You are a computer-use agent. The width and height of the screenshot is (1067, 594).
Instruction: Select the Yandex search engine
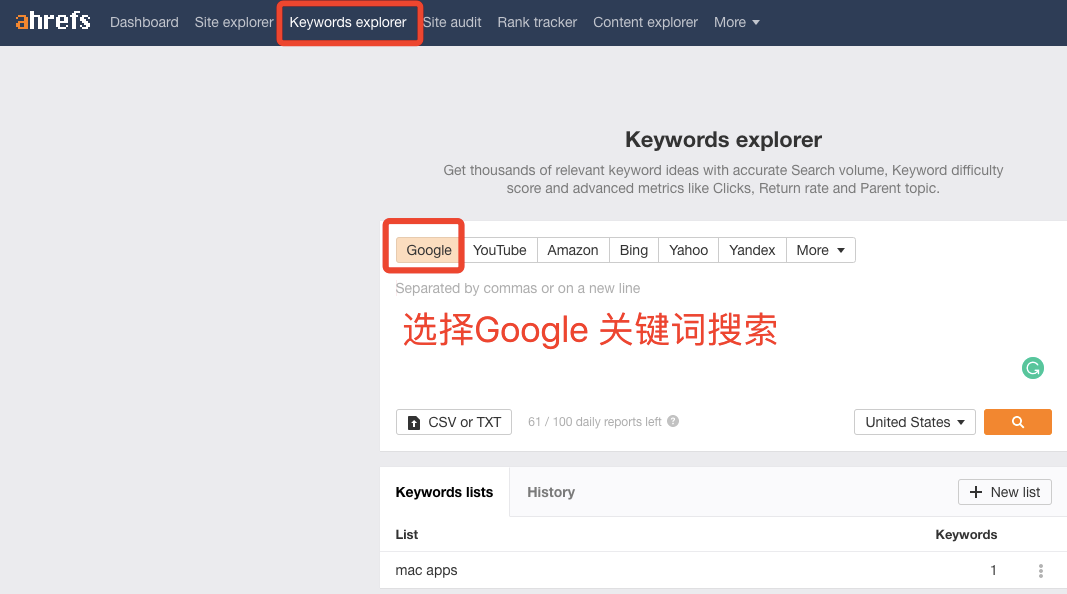coord(752,250)
